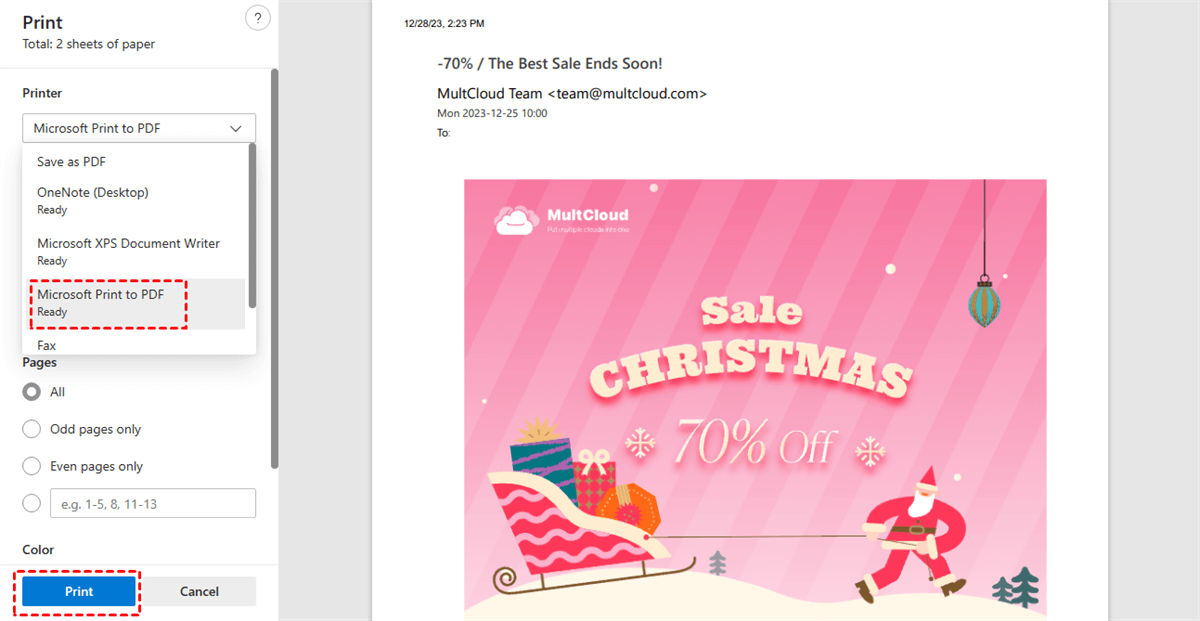Click the custom page range input field
Image resolution: width=1200 pixels, height=621 pixels.
tap(153, 503)
